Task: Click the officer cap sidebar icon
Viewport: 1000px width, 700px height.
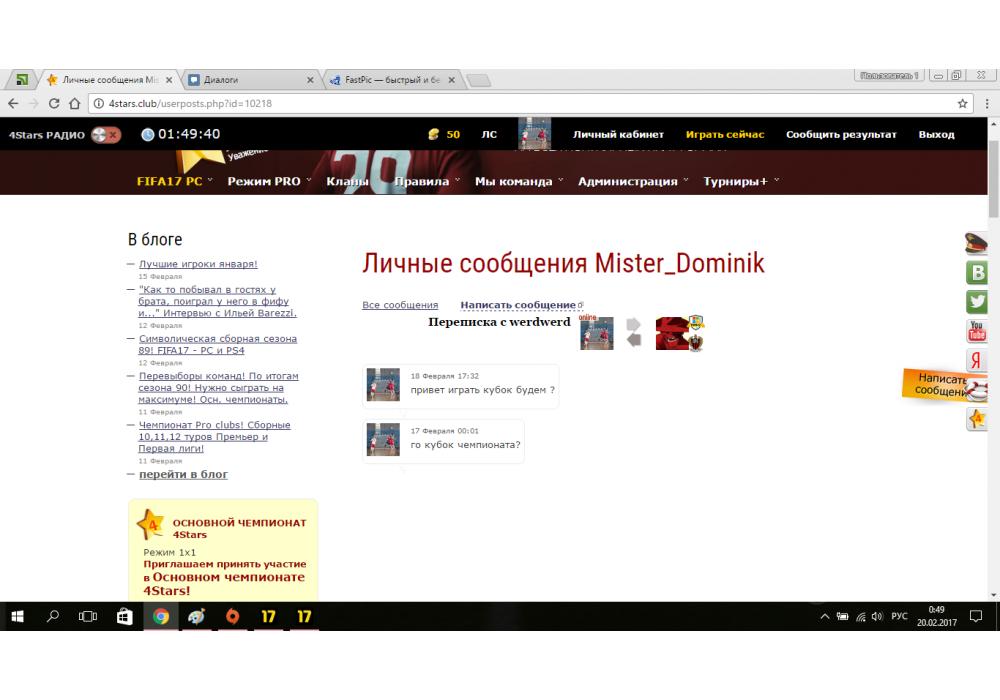Action: tap(976, 243)
